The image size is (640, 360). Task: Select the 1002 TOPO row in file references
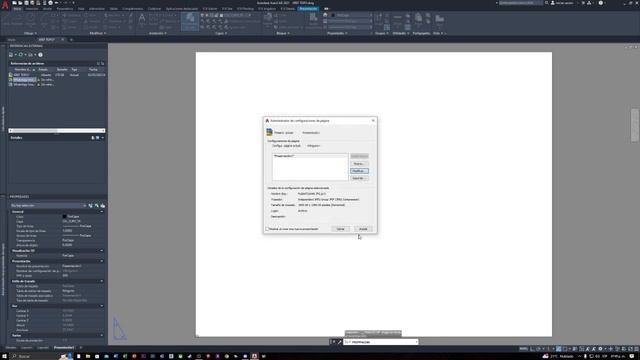pos(57,75)
